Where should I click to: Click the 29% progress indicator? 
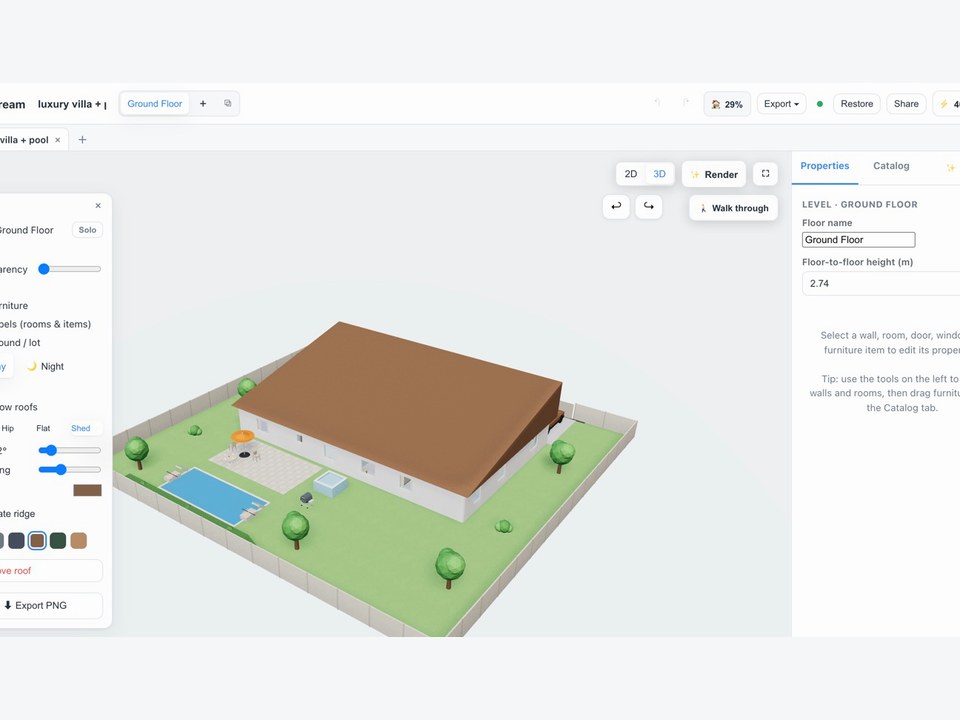point(727,104)
